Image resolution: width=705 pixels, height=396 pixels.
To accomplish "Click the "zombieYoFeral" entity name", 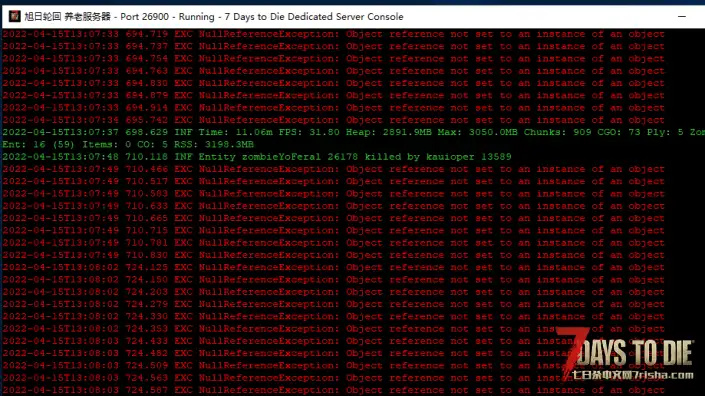I will 281,157.
